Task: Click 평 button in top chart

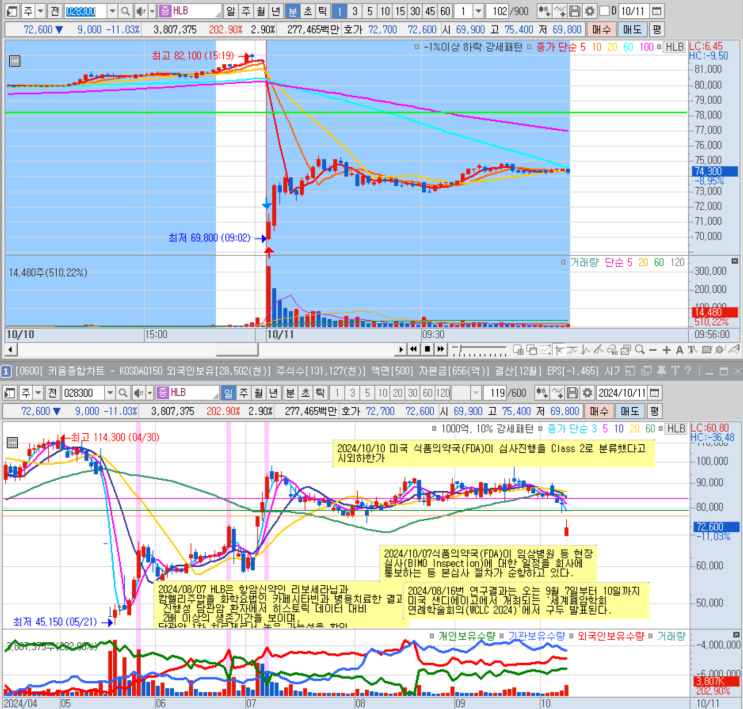Action: tap(656, 29)
